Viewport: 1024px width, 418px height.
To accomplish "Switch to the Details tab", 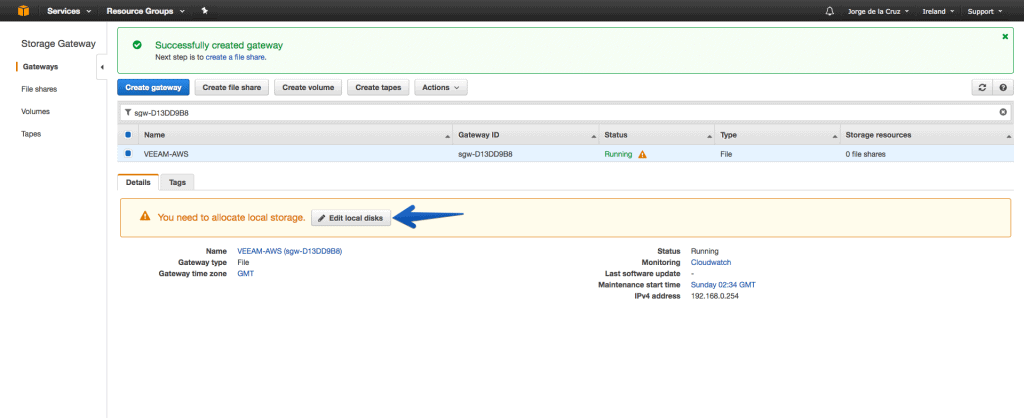I will pos(138,182).
